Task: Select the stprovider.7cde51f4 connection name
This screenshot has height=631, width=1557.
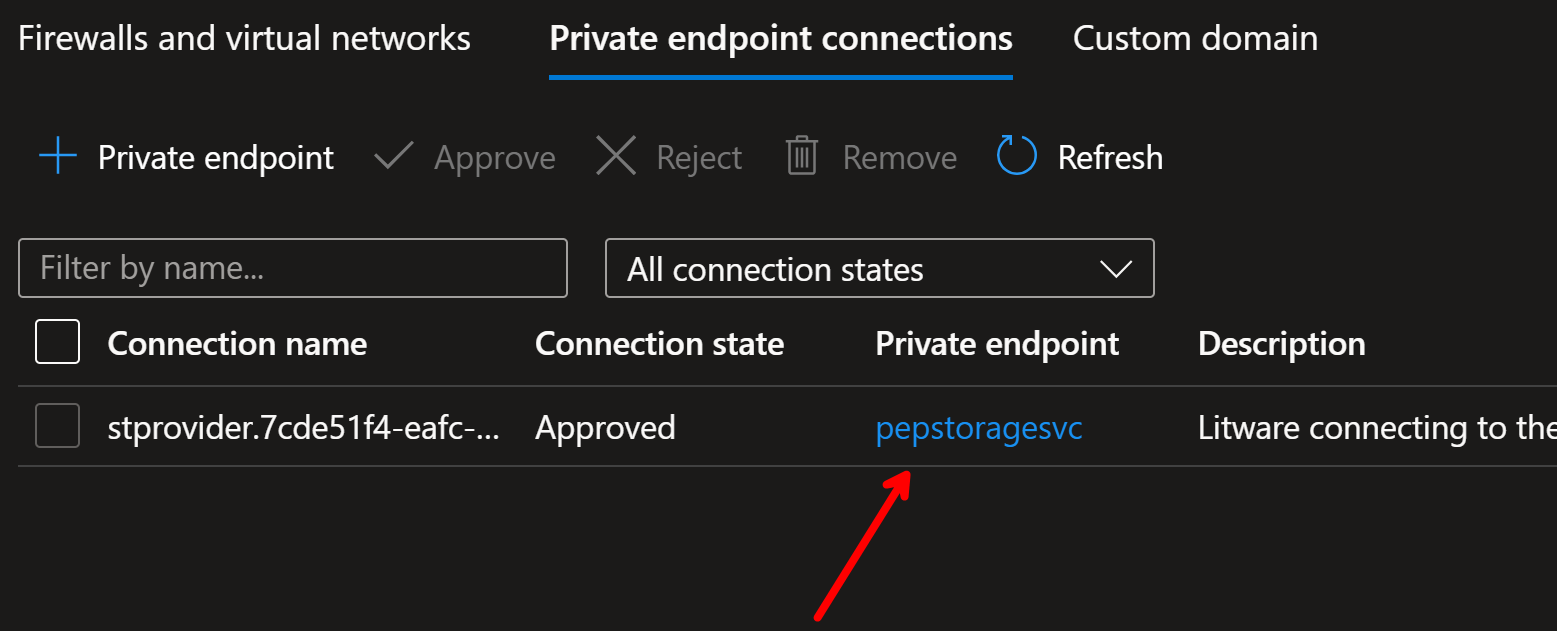Action: tap(304, 428)
